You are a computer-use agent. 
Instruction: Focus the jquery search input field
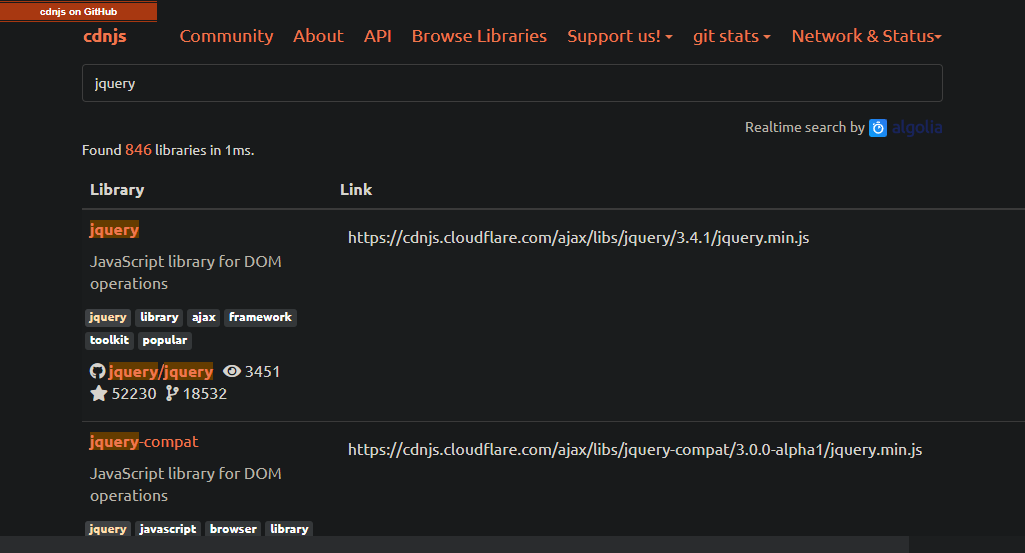512,83
